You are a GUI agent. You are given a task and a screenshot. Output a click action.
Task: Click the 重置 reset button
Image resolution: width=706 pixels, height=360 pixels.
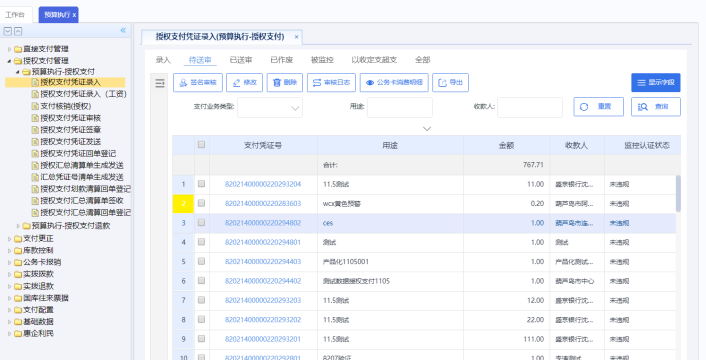598,107
